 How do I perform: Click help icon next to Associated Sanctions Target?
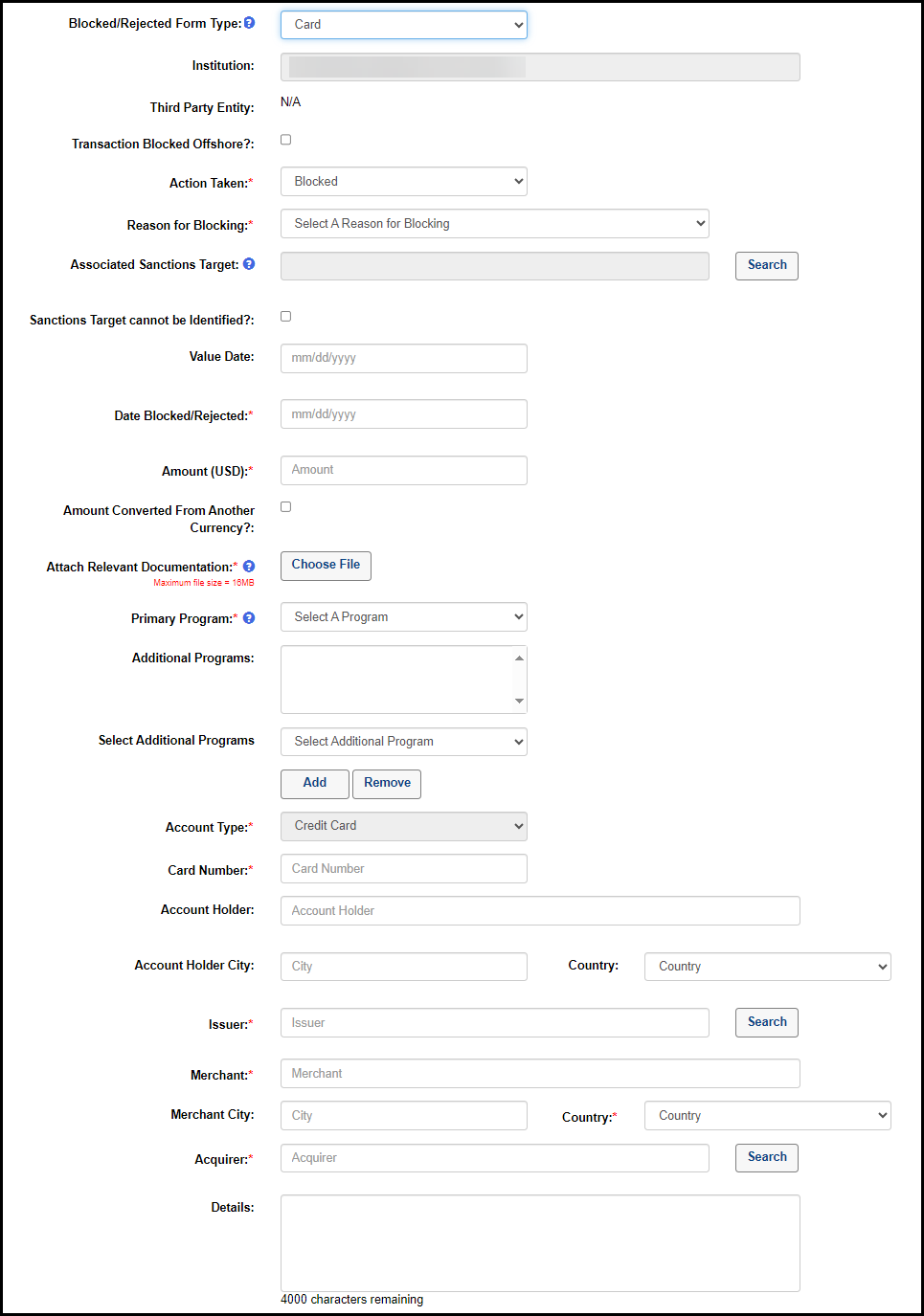tap(249, 264)
